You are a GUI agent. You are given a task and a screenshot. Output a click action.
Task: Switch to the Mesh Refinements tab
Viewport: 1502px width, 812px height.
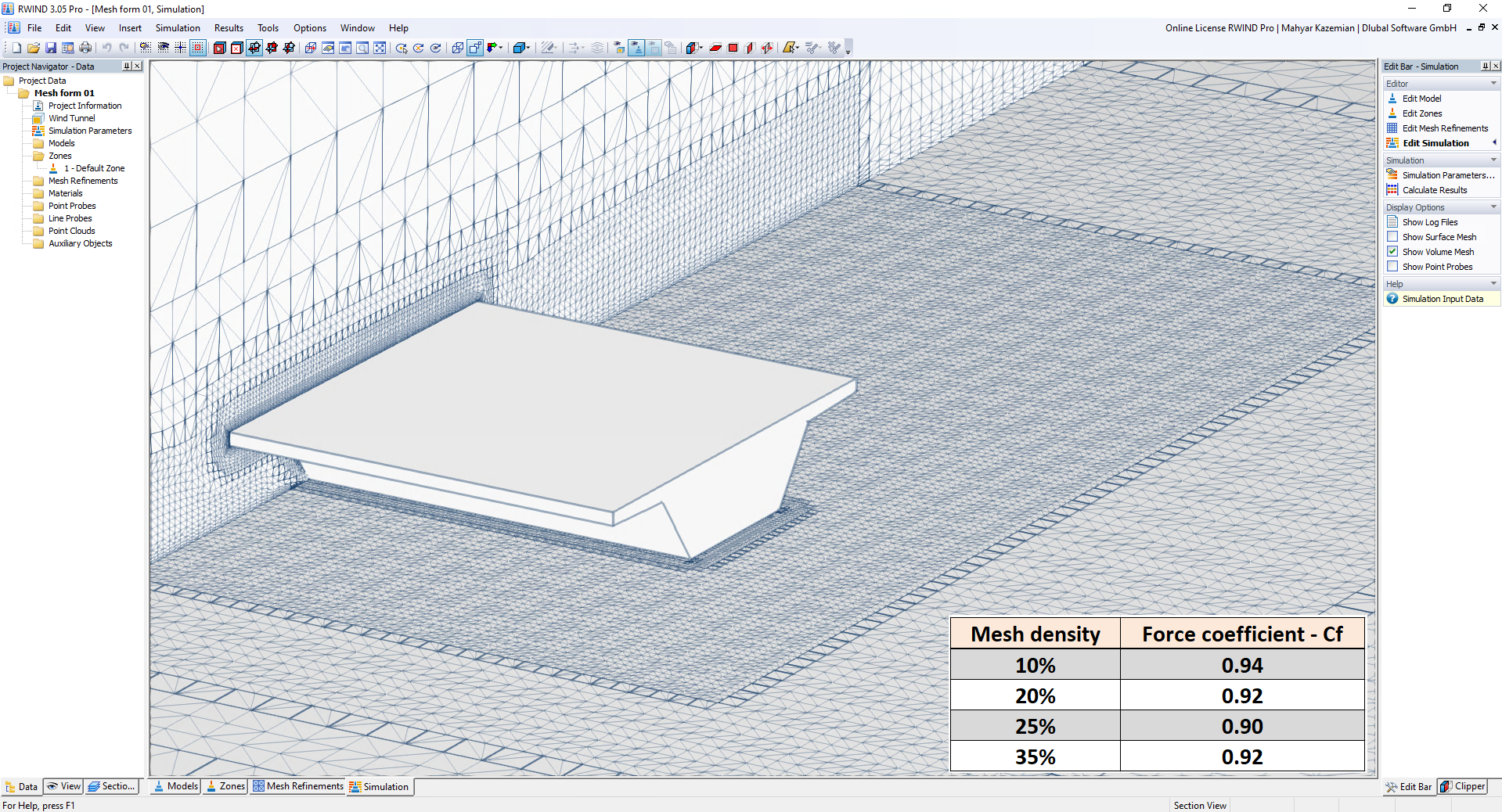[x=297, y=787]
